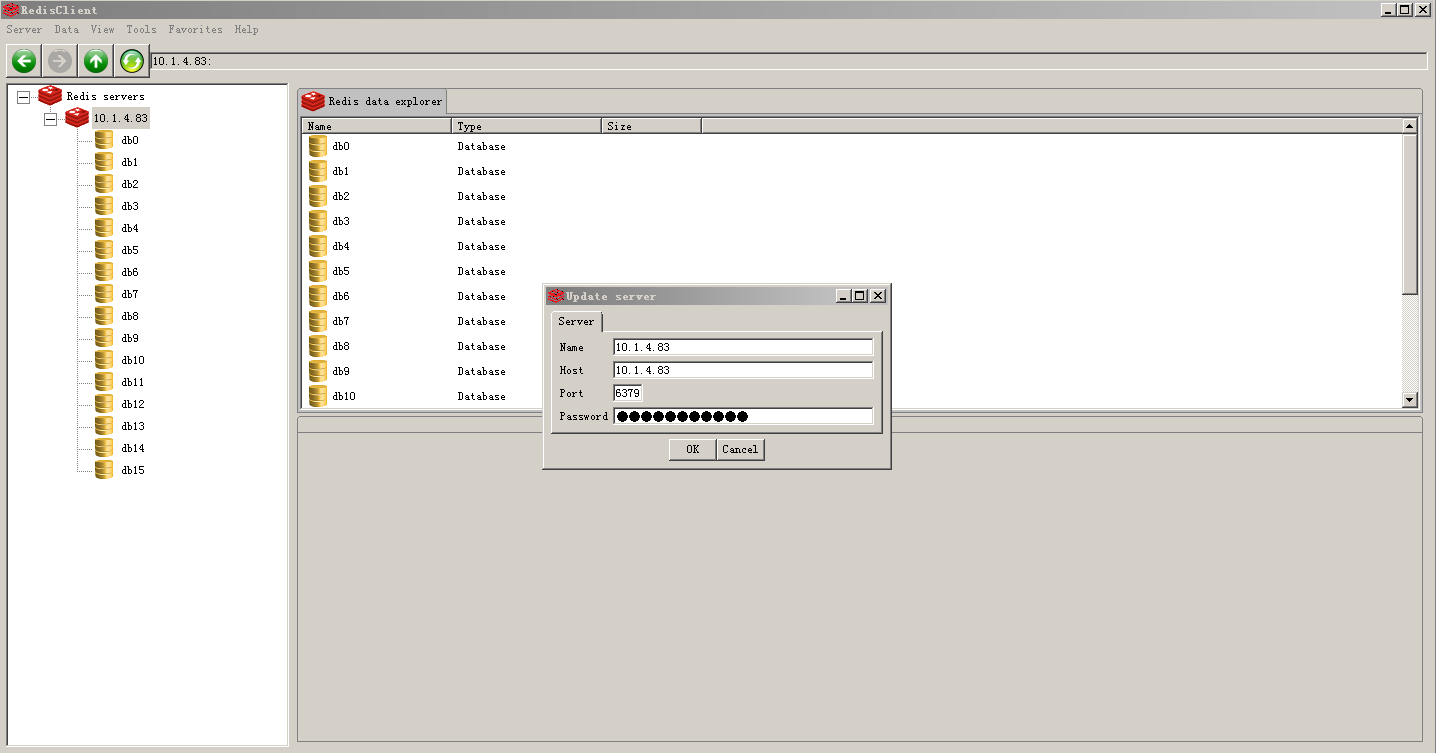The image size is (1436, 753).
Task: Click db5 name in data explorer list
Action: [341, 271]
